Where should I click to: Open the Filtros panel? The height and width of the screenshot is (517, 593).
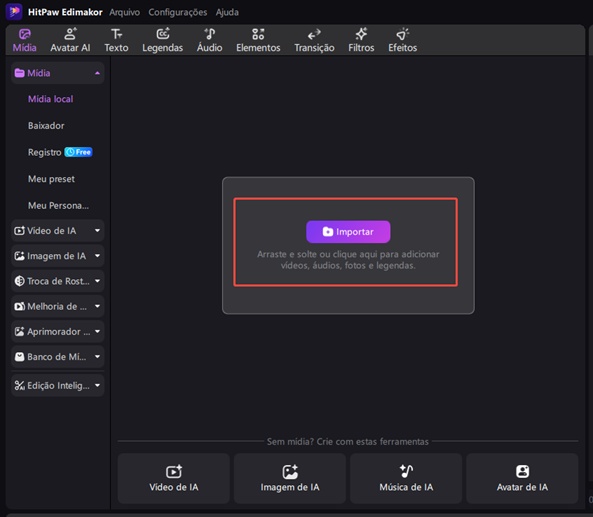(361, 40)
